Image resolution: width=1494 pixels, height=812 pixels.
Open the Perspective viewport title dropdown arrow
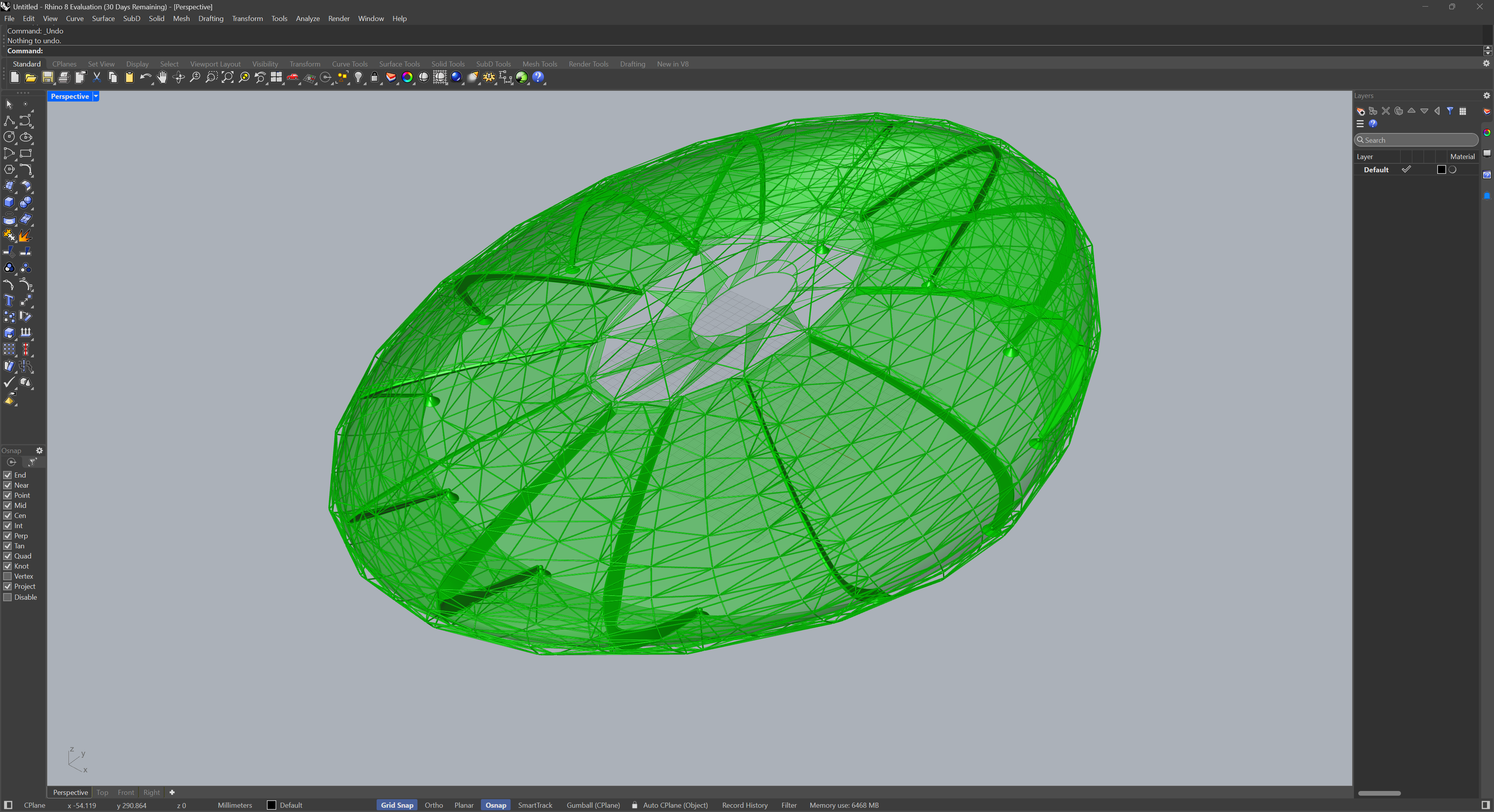coord(96,96)
